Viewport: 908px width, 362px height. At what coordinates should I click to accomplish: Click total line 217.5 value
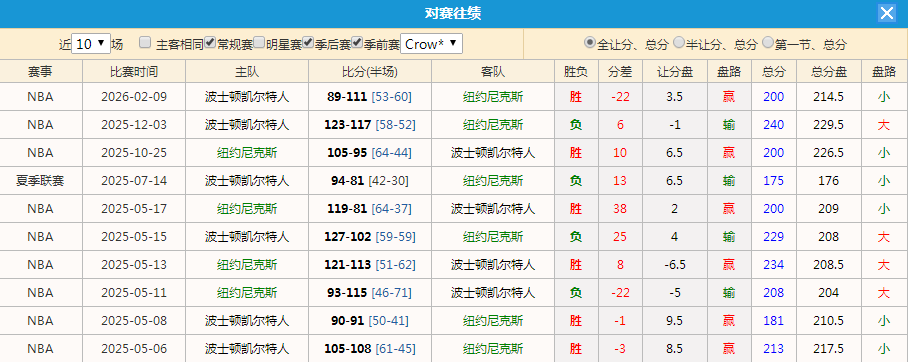tap(829, 349)
